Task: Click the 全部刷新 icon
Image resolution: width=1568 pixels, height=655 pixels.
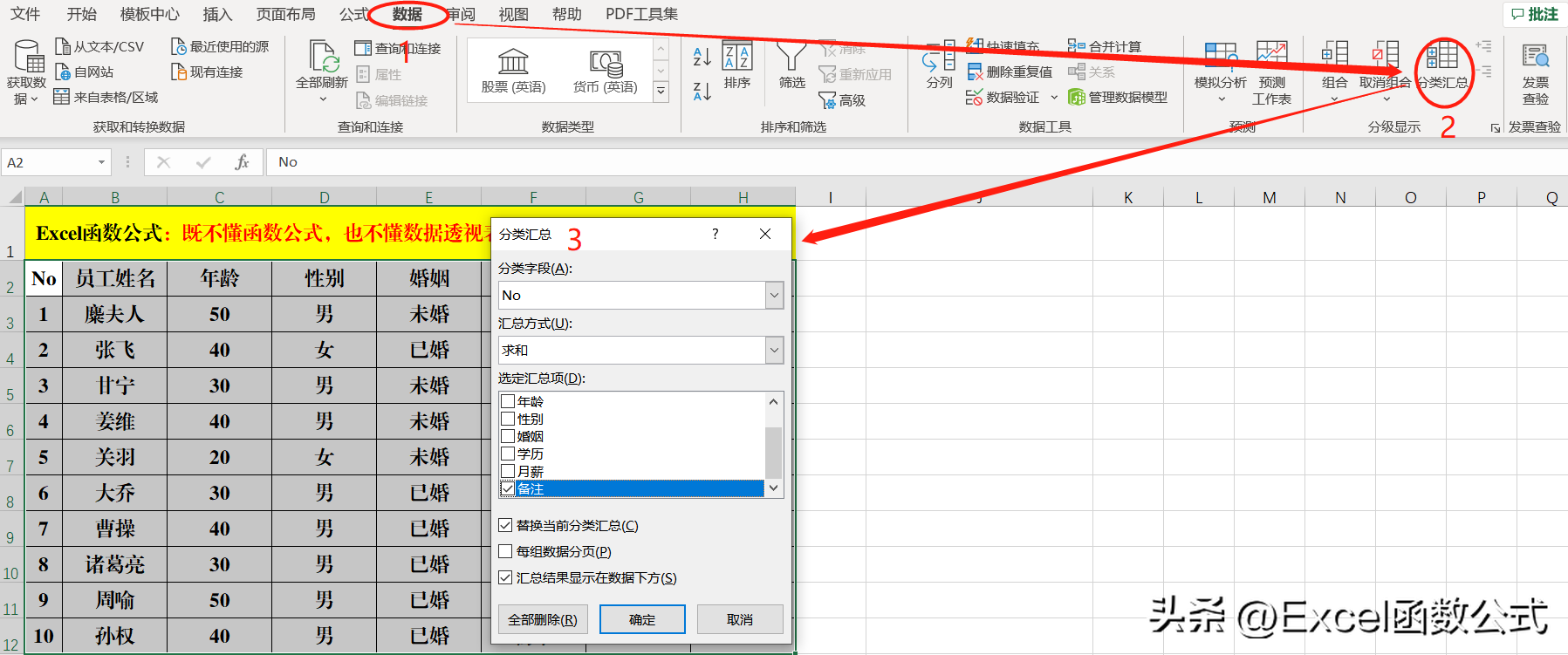Action: coord(322,57)
